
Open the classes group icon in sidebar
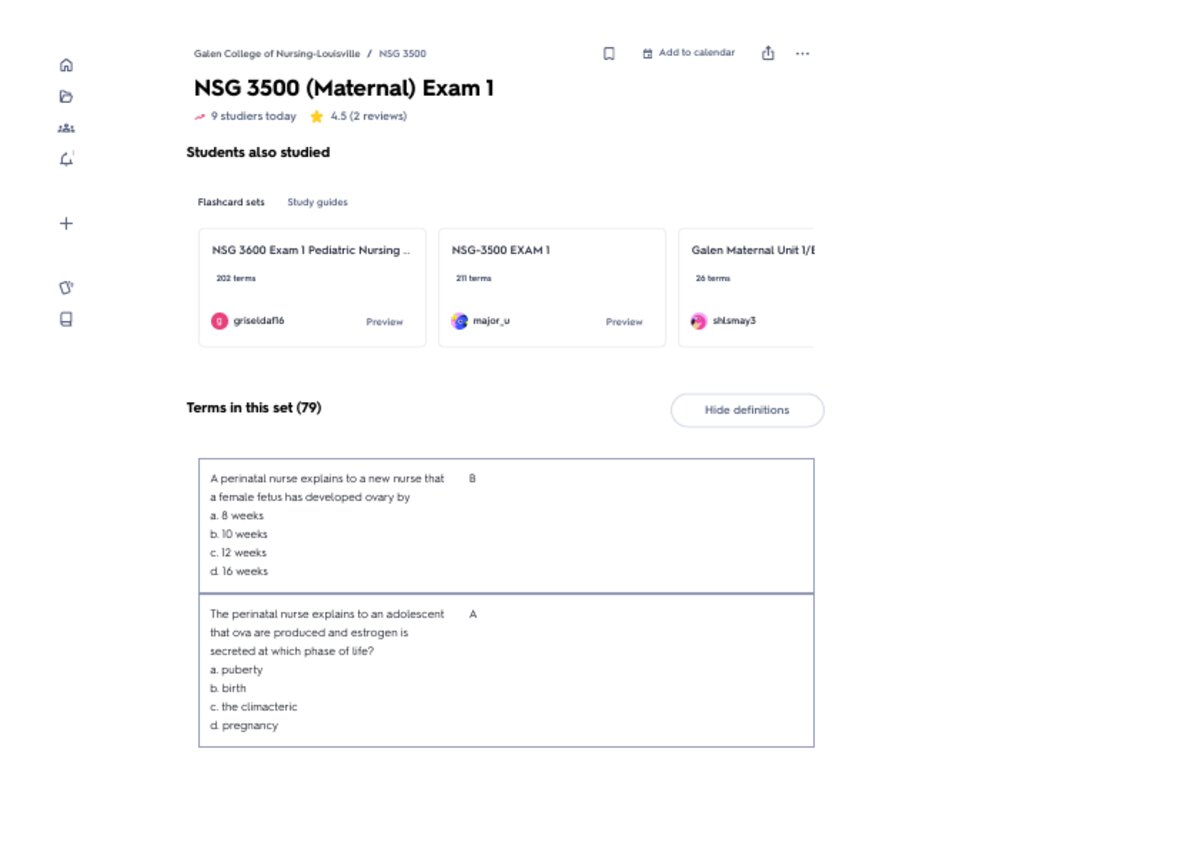66,128
